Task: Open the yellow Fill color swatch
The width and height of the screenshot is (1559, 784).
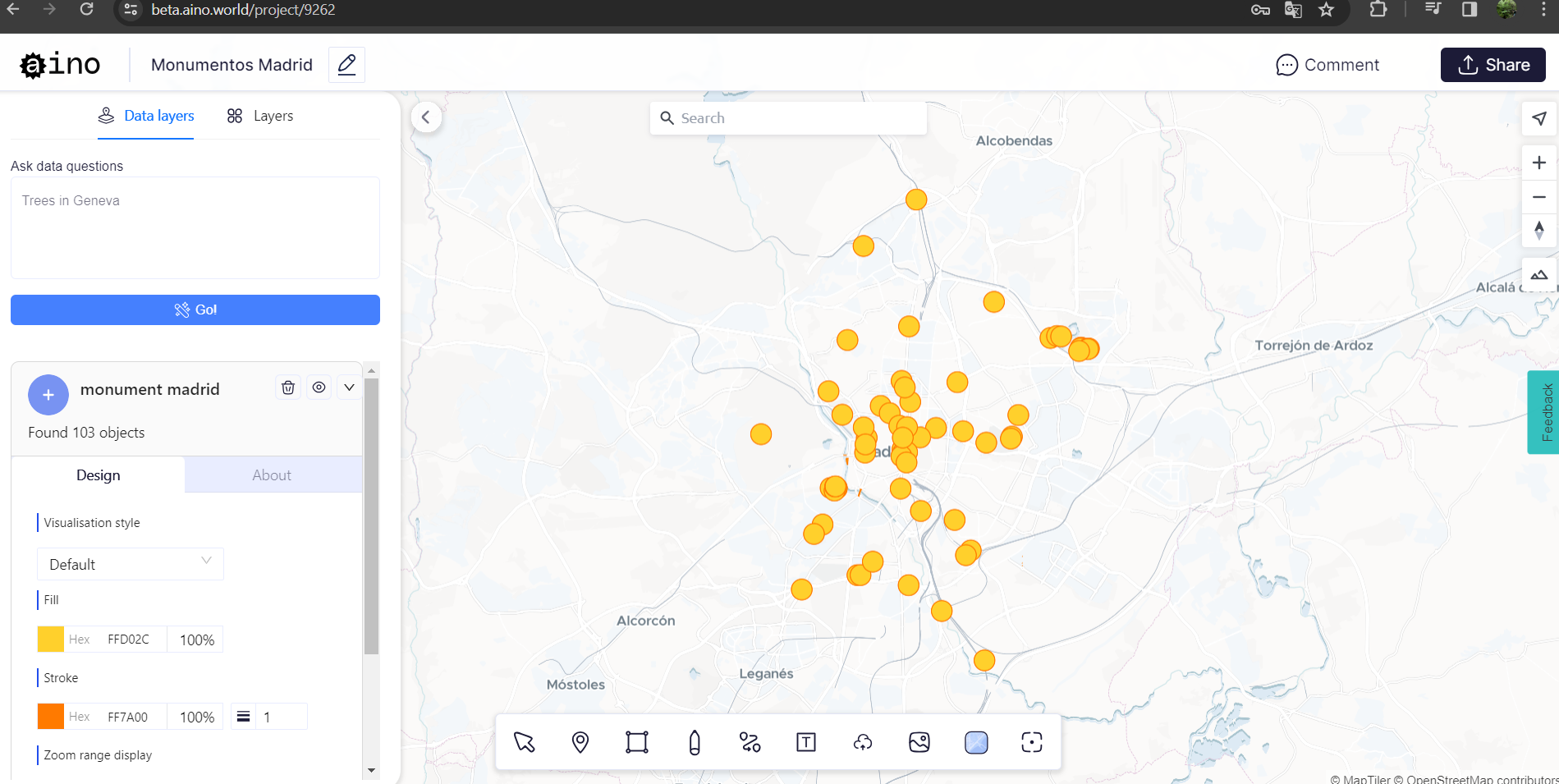Action: pyautogui.click(x=51, y=640)
